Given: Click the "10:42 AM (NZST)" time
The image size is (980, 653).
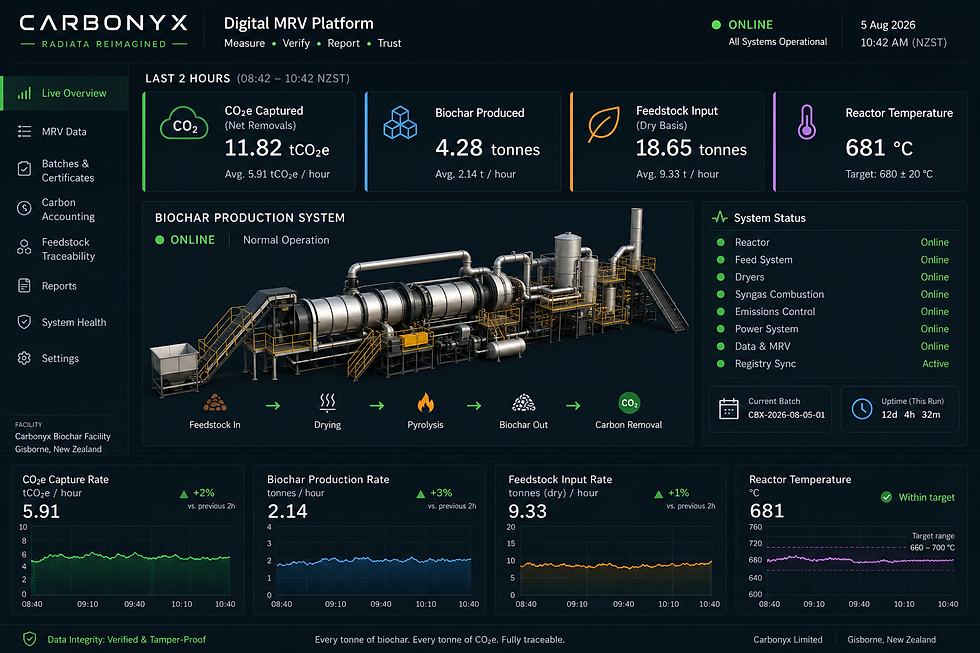Looking at the screenshot, I should coord(903,43).
